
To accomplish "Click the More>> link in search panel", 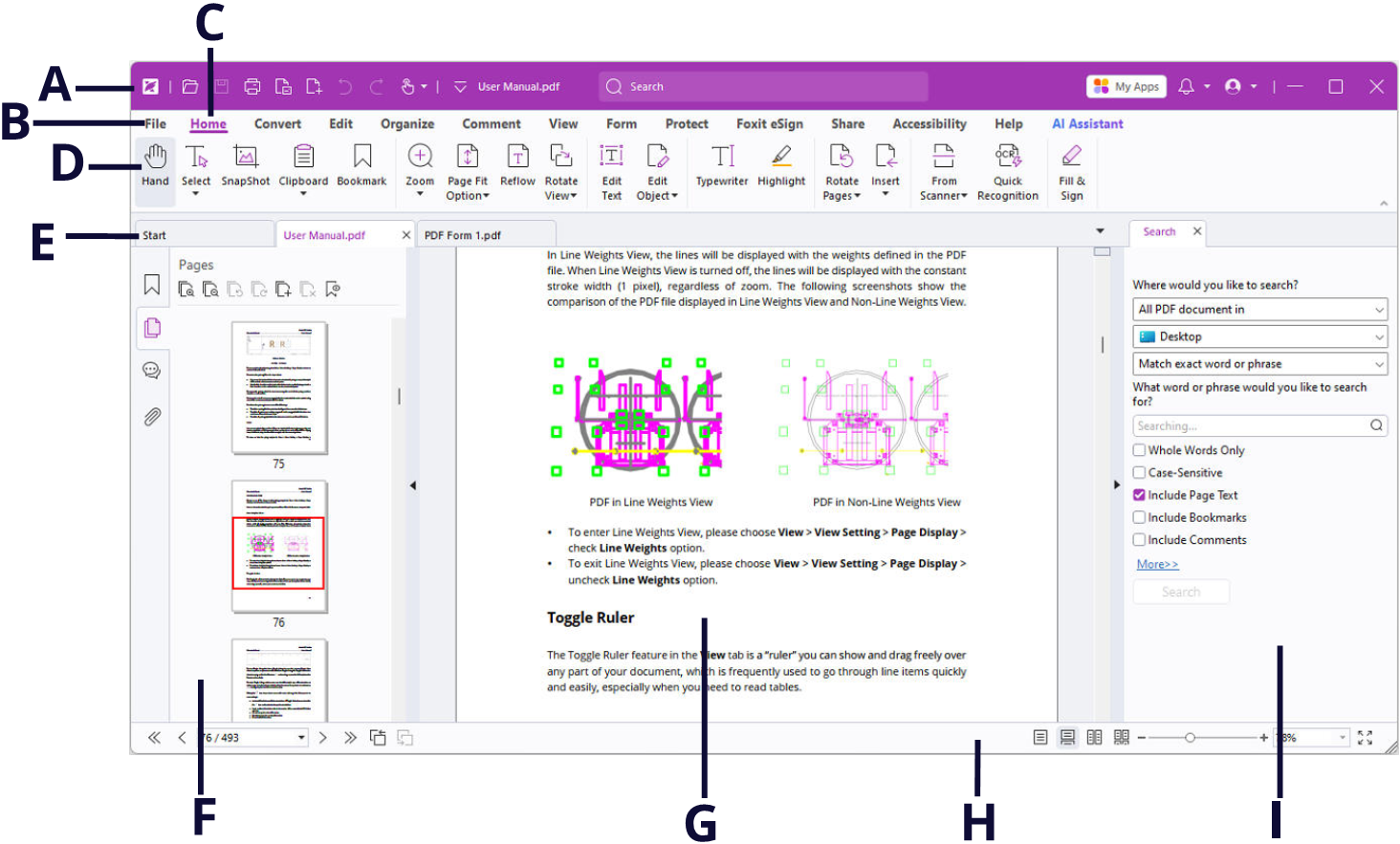I will click(1157, 564).
